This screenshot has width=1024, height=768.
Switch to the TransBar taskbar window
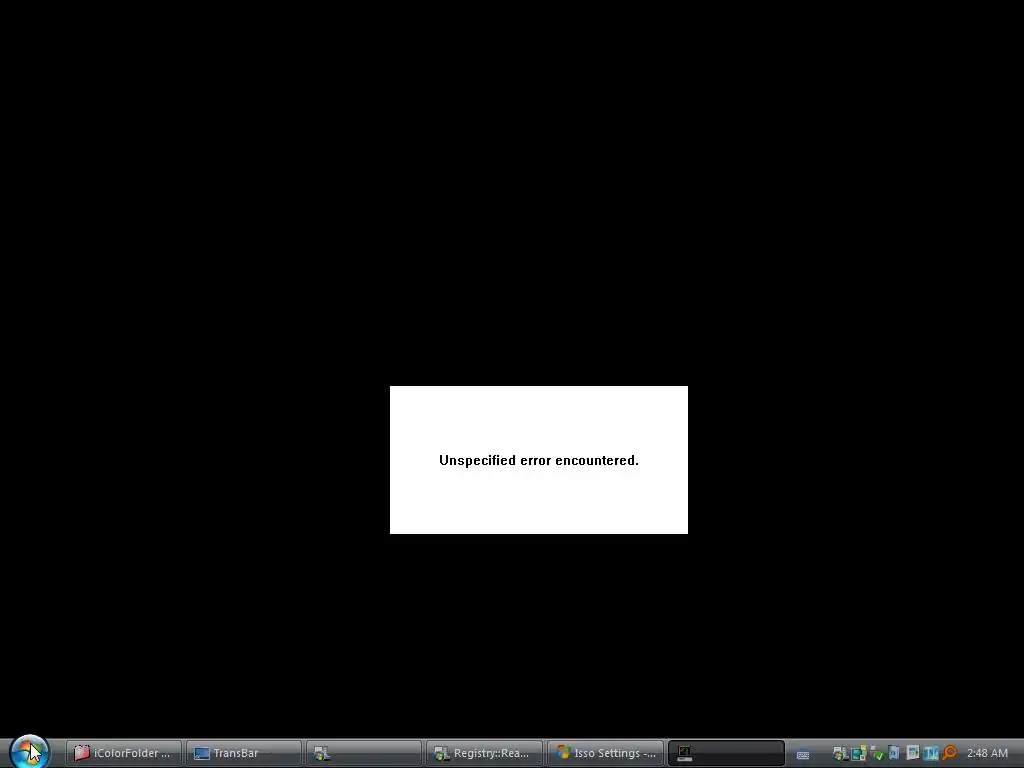click(x=244, y=753)
